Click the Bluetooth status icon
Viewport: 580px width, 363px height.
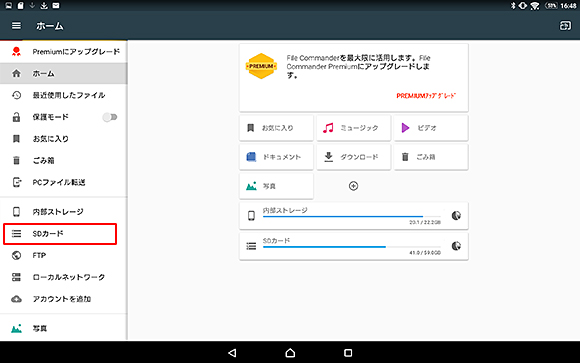coord(513,6)
